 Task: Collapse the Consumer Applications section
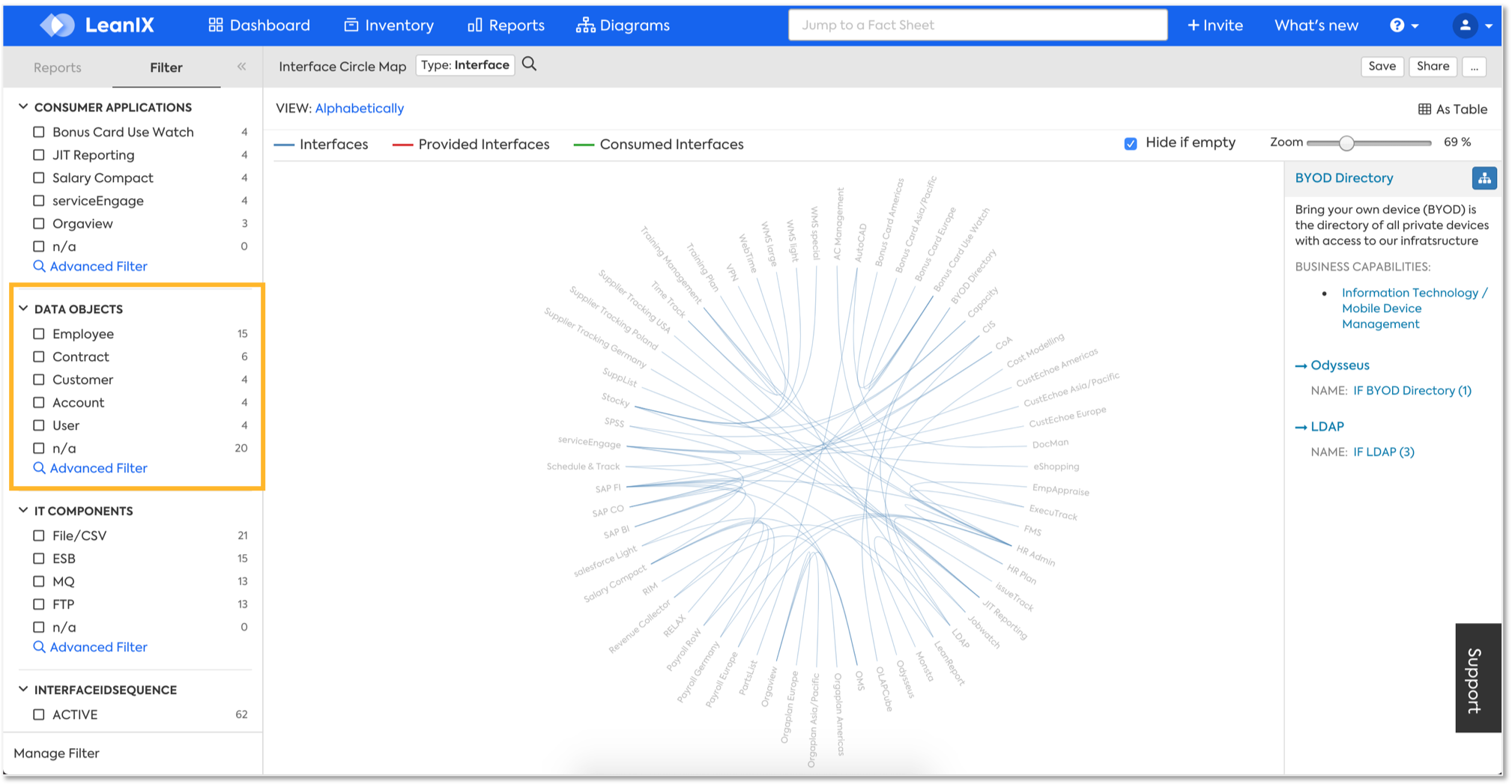(23, 107)
